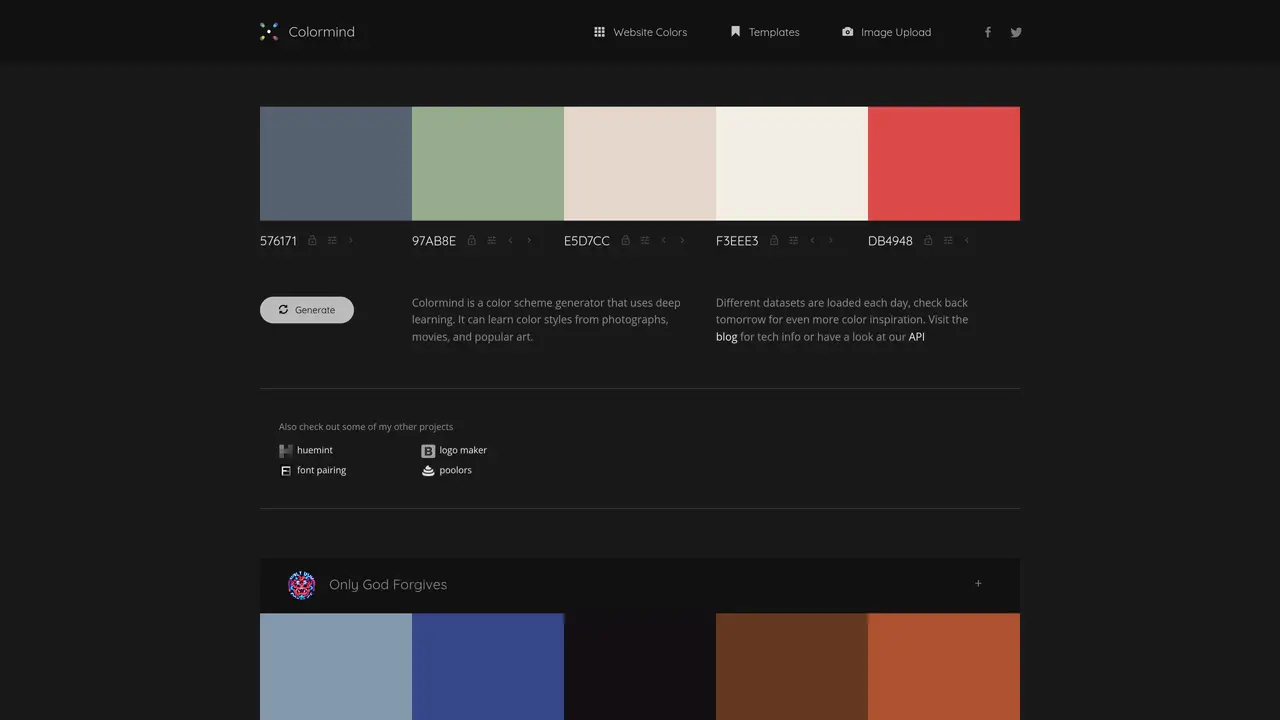Lock the 97AB8E color
This screenshot has width=1280, height=720.
(472, 240)
